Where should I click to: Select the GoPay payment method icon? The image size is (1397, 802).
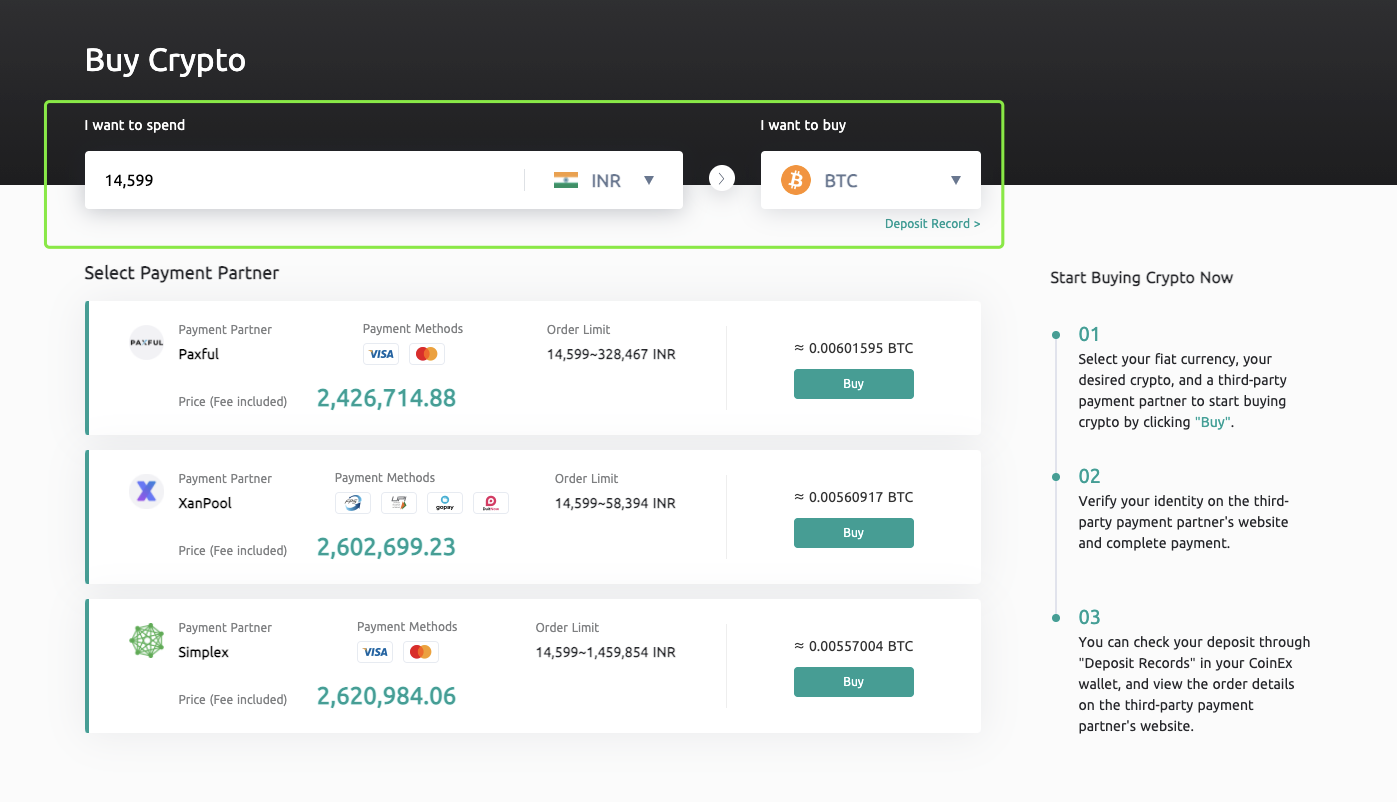(x=444, y=503)
